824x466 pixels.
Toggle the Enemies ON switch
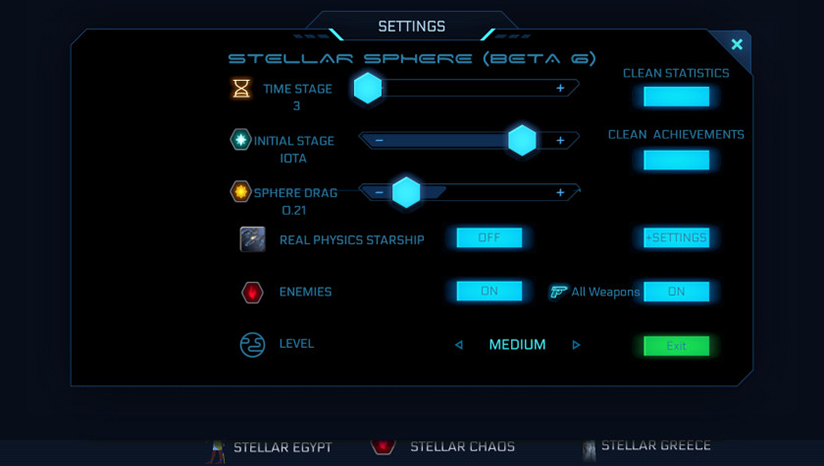click(x=489, y=291)
